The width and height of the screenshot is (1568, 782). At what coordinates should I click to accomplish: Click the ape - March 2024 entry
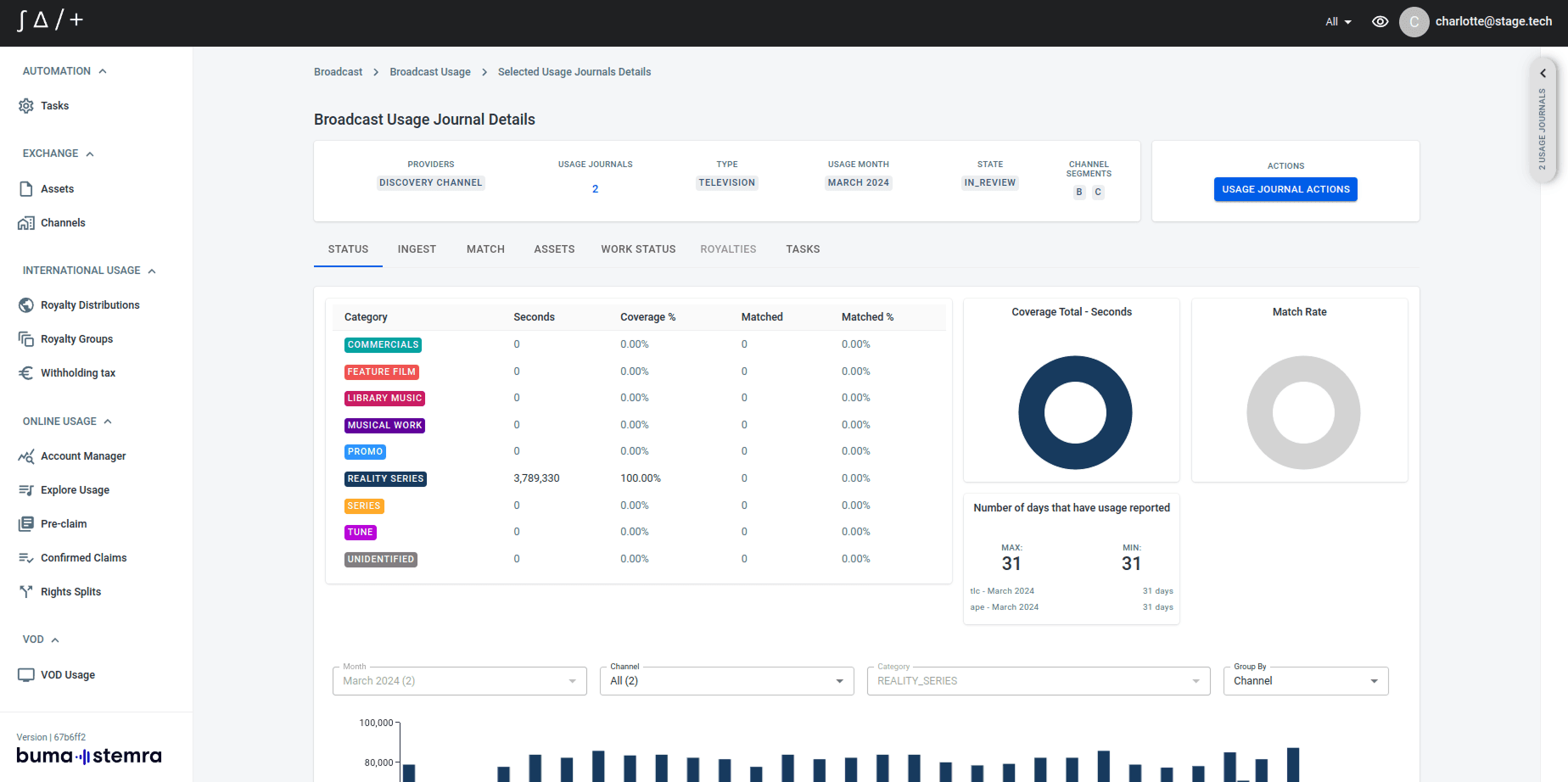(x=1005, y=607)
